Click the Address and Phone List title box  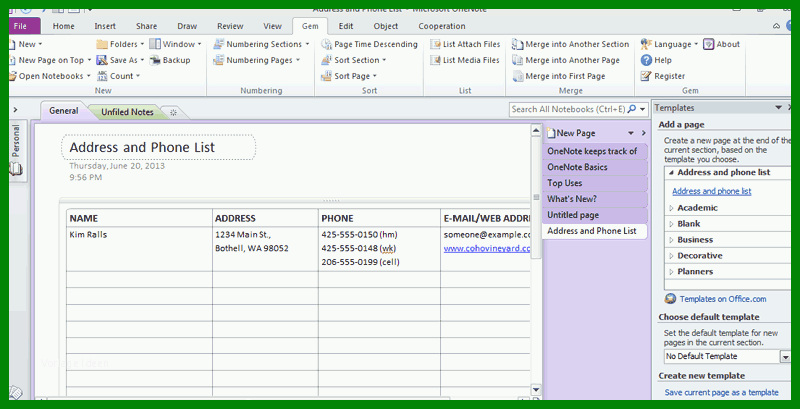[158, 147]
